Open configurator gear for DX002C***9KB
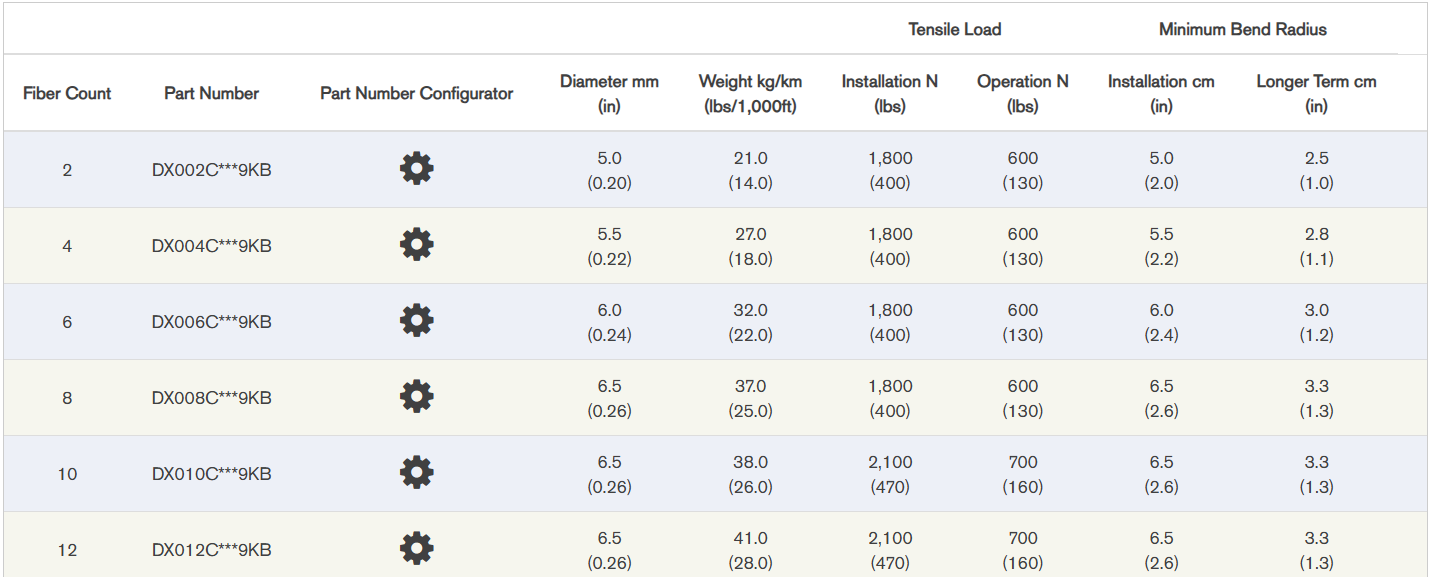Viewport: 1432px width, 578px height. click(416, 169)
